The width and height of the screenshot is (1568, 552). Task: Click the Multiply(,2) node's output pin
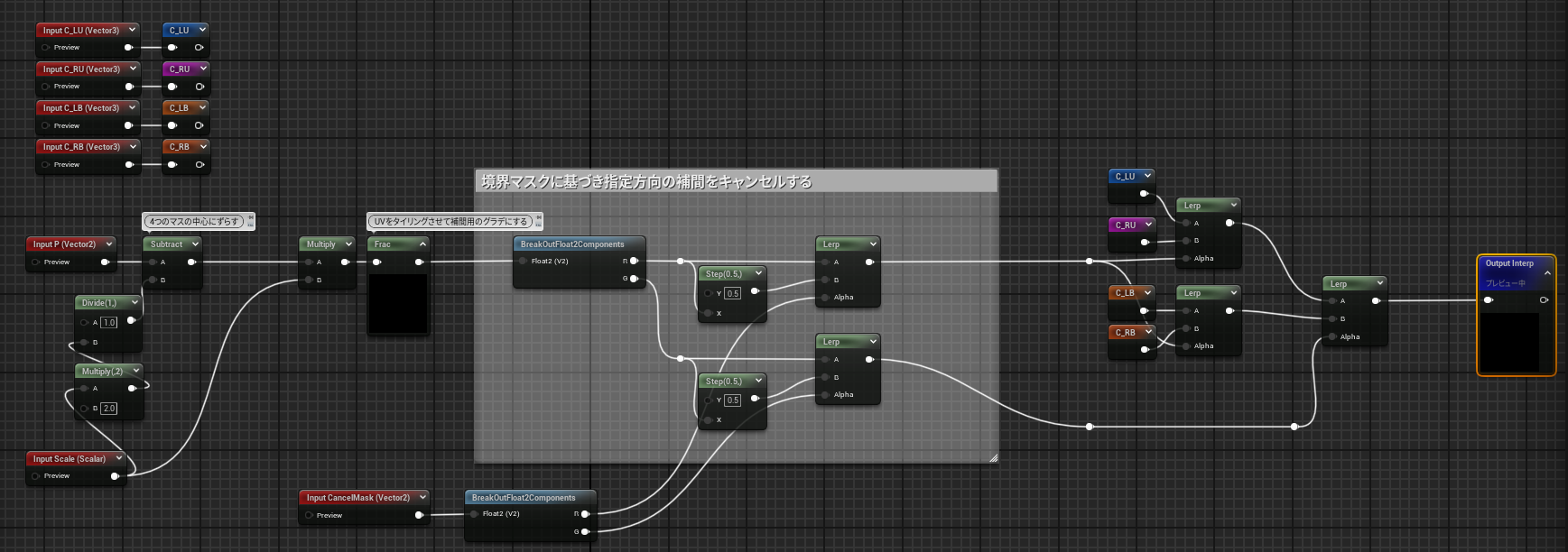(x=132, y=389)
